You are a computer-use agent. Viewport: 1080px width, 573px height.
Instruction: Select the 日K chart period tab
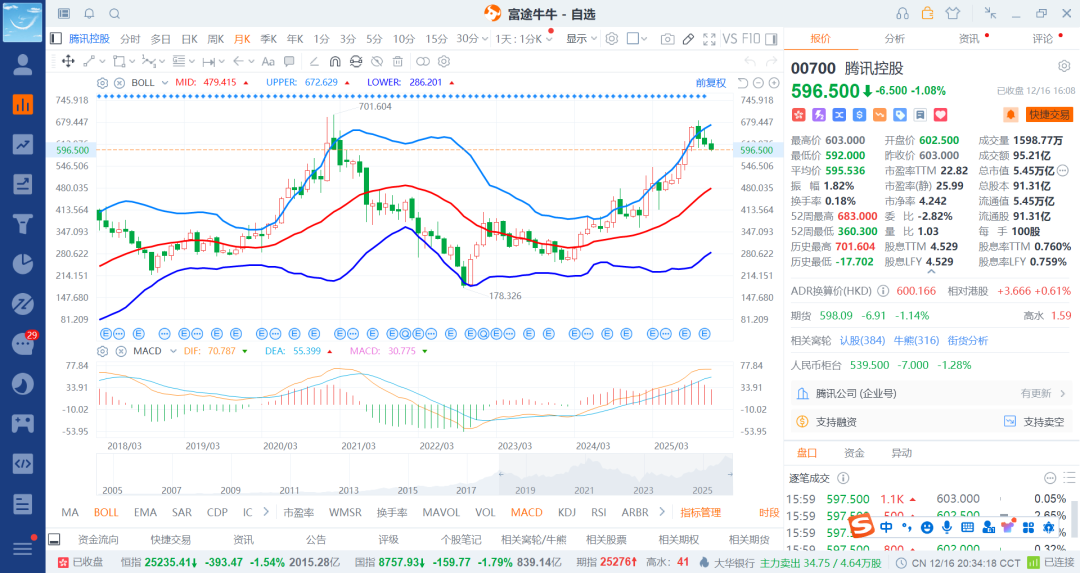pos(189,39)
